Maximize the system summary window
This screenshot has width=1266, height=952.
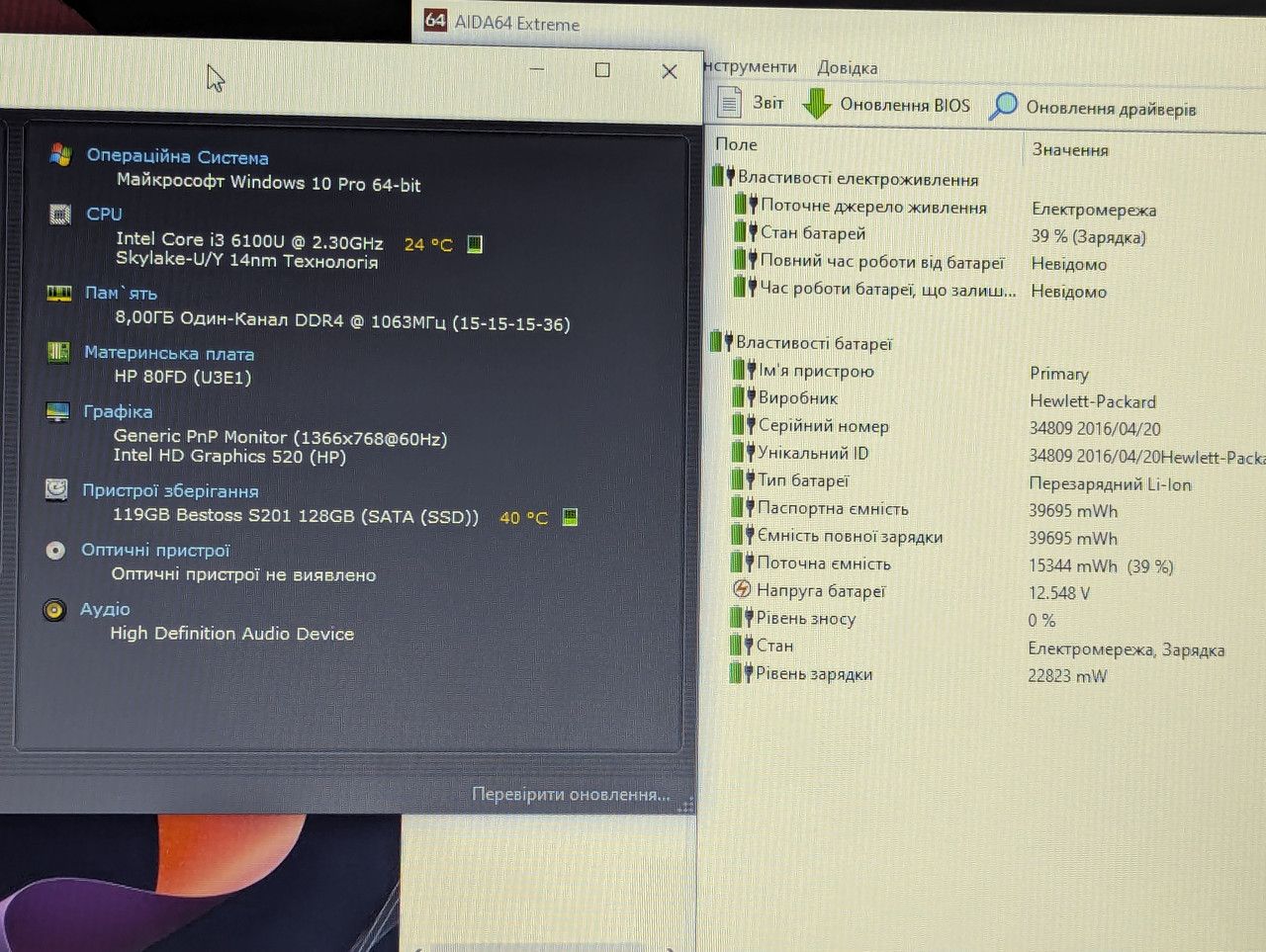click(x=602, y=70)
